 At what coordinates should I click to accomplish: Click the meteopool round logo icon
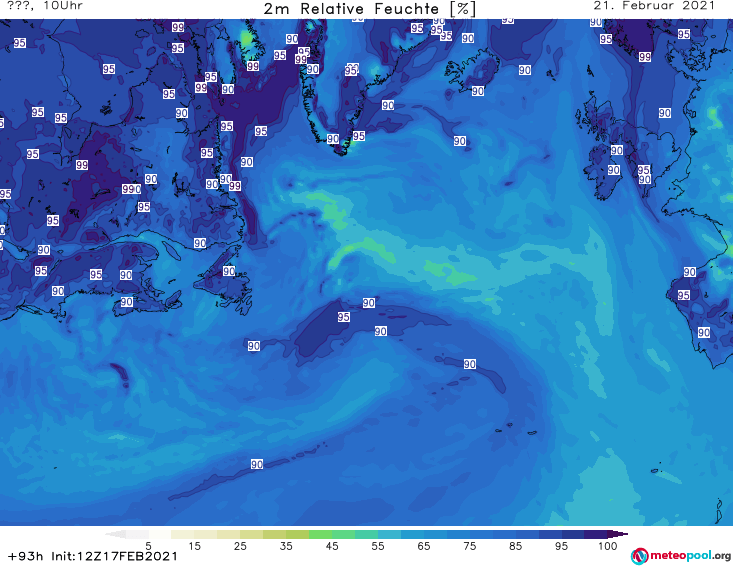(639, 556)
